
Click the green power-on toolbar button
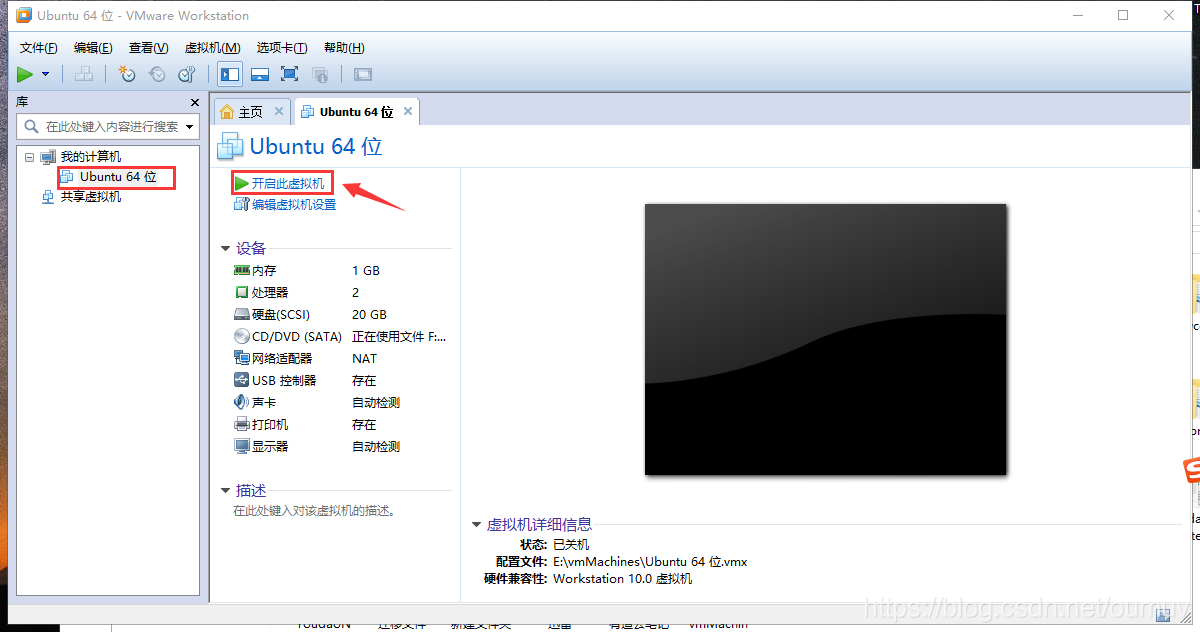coord(25,74)
